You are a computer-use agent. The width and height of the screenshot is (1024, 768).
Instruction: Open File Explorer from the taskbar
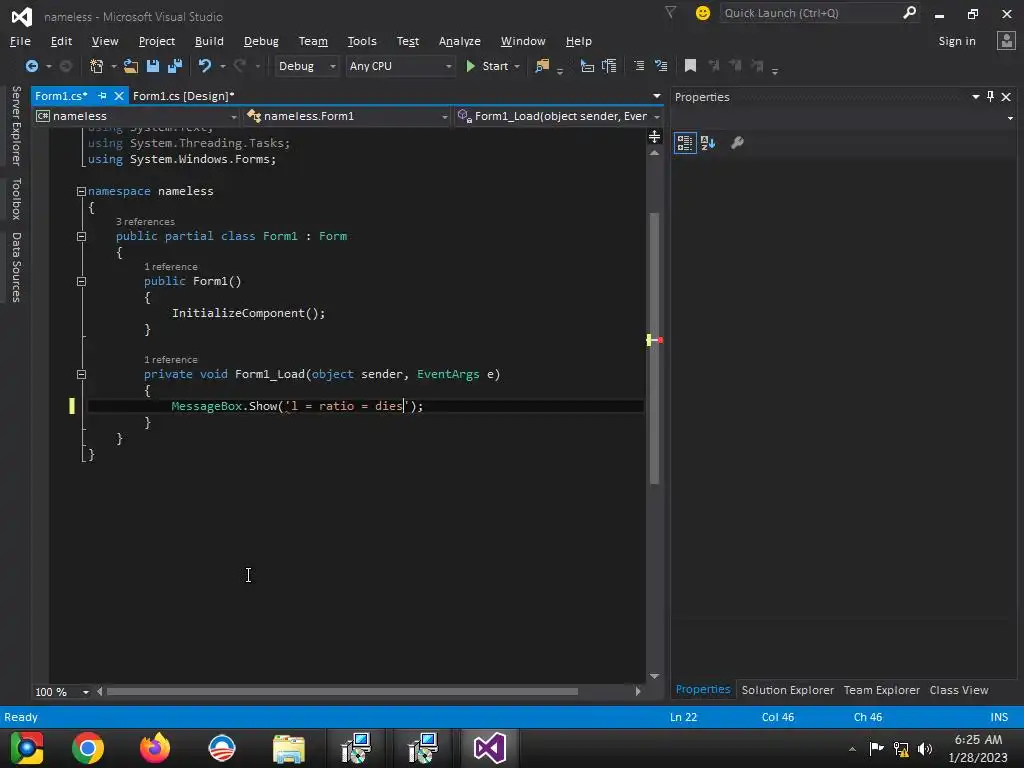click(289, 748)
